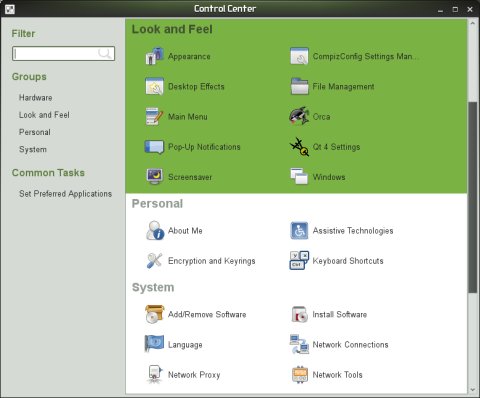This screenshot has width=480, height=398.
Task: Click the Encryption and Keyrings label
Action: click(212, 261)
